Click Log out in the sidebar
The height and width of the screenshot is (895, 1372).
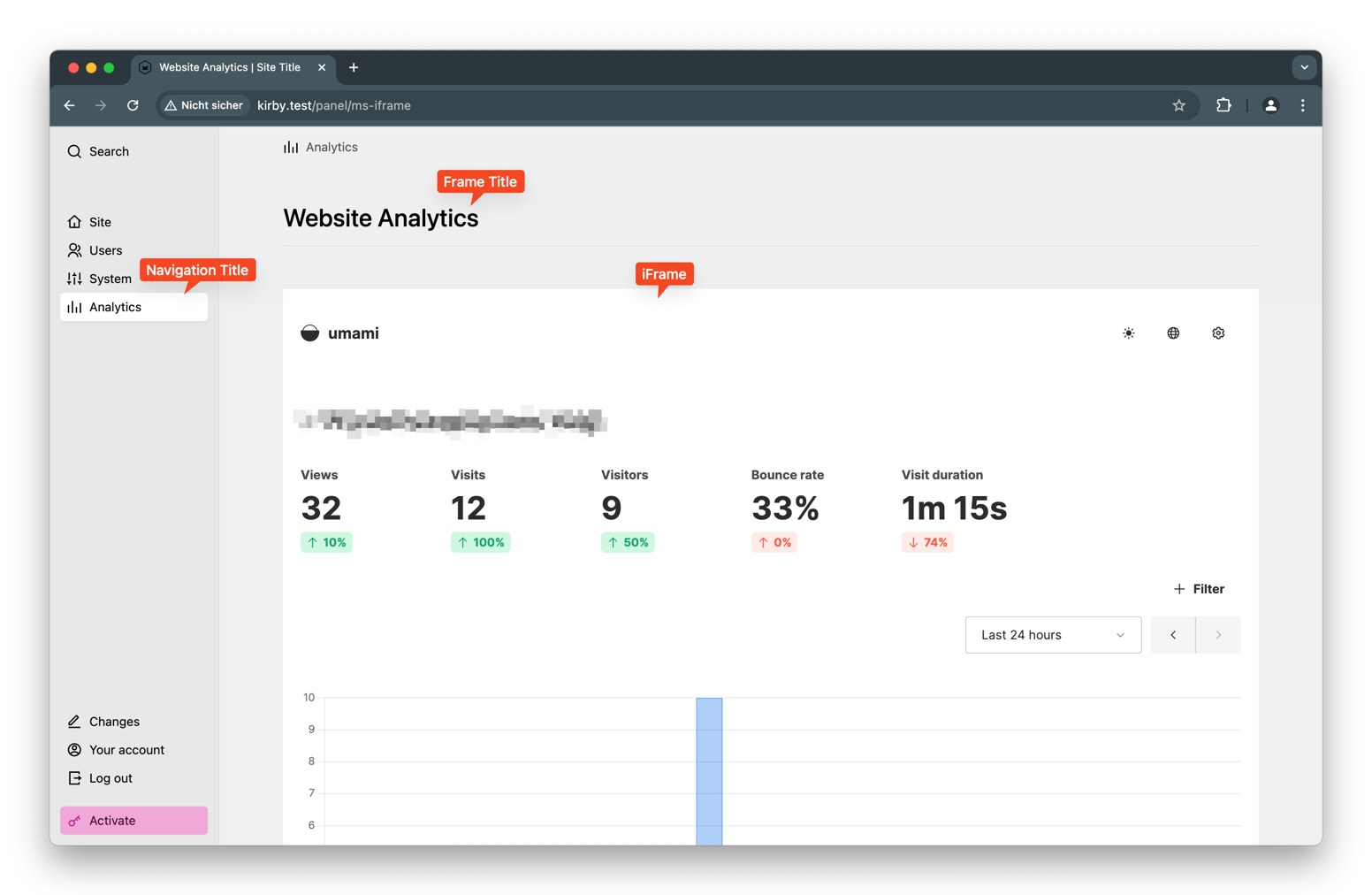click(x=100, y=778)
